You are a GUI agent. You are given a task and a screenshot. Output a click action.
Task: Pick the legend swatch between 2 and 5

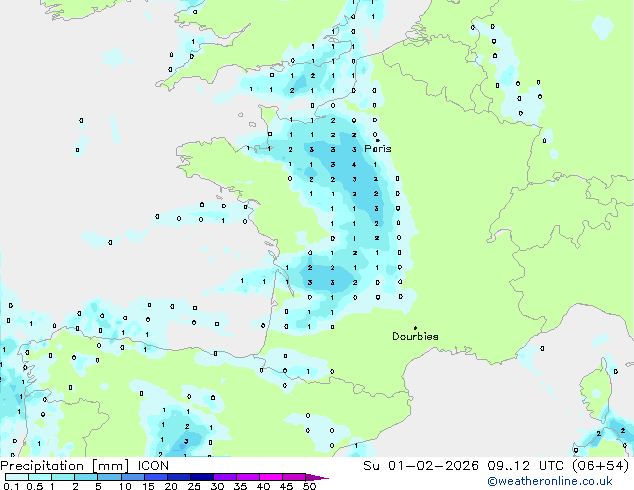click(x=86, y=477)
